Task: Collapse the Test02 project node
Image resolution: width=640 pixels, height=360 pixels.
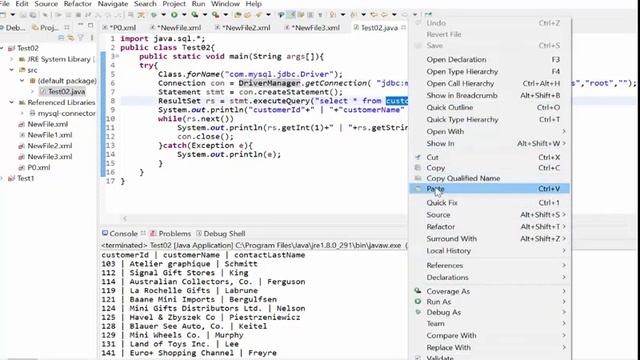Action: [x=2, y=48]
